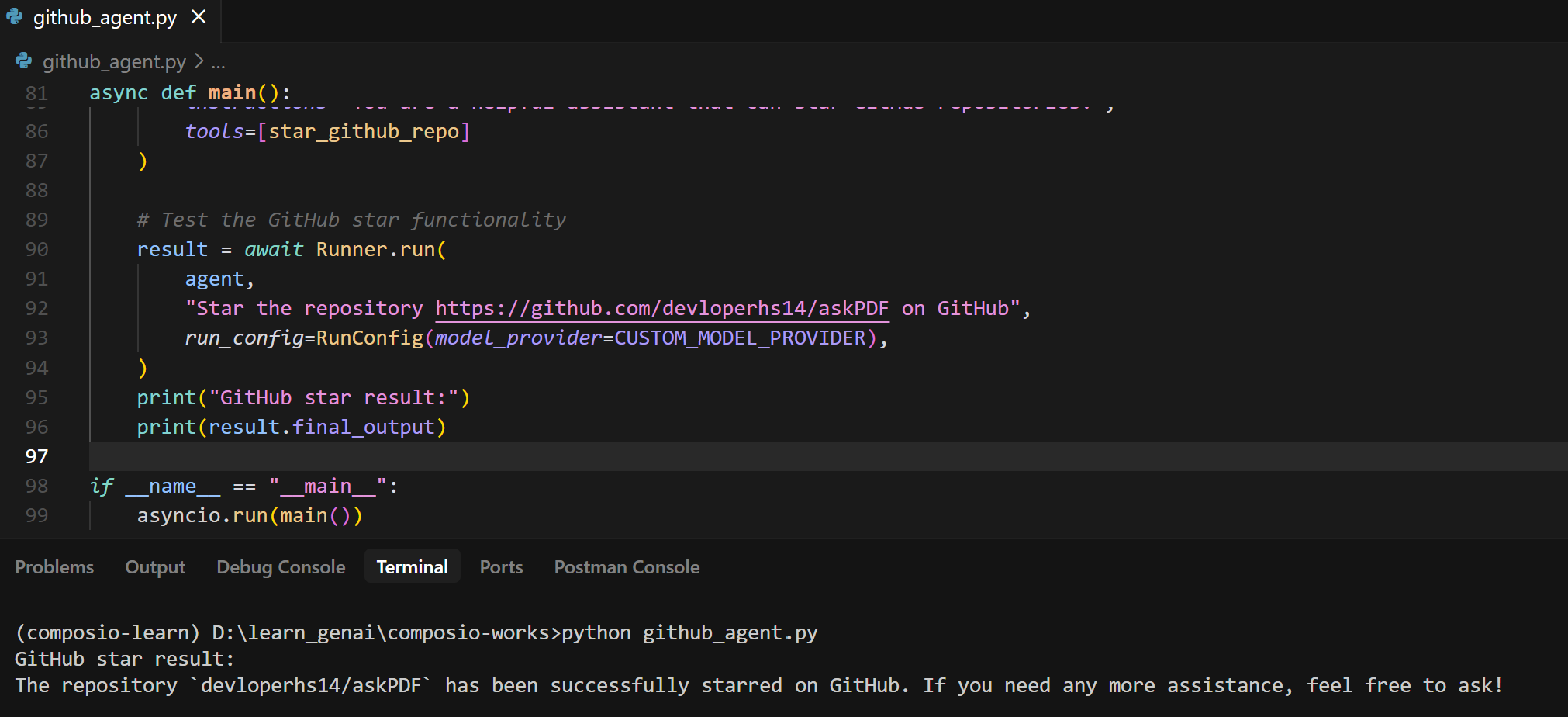
Task: Open the Output panel tab
Action: [x=155, y=567]
